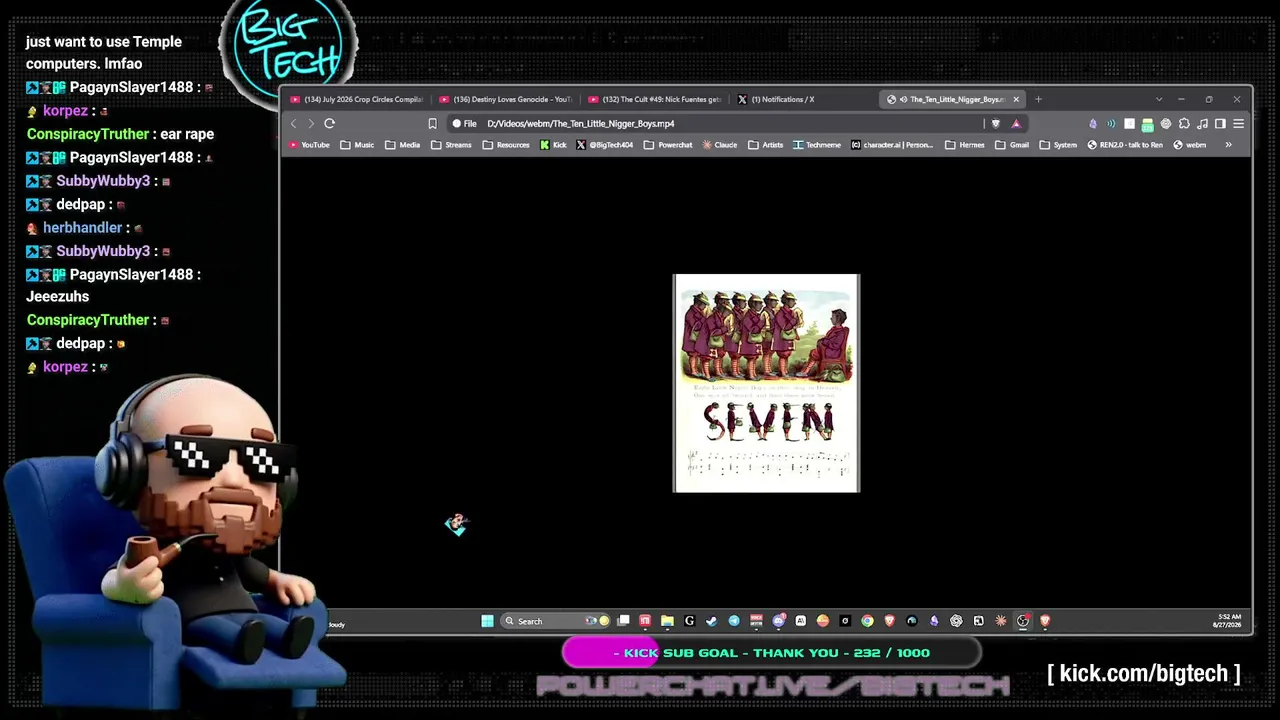1280x720 pixels.
Task: Show hidden bookmarks with the overflow chevron
Action: tap(1229, 145)
